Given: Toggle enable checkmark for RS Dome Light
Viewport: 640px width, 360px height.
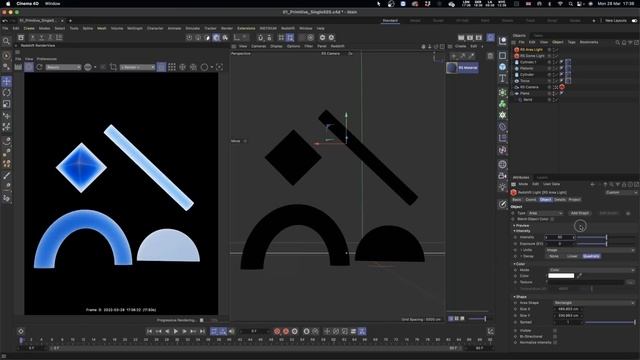Looking at the screenshot, I should click(556, 56).
